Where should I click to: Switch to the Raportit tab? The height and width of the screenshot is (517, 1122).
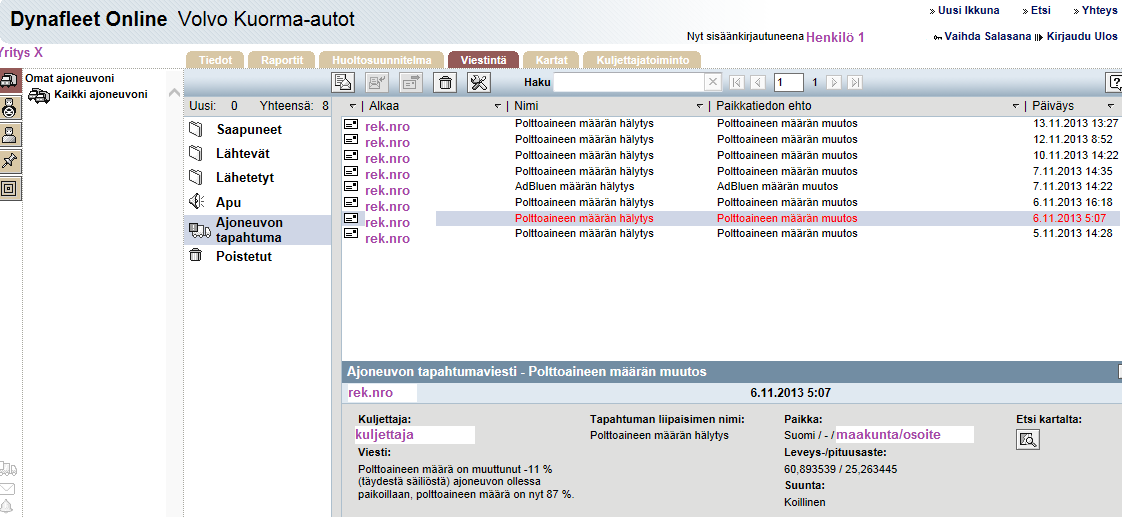pos(283,60)
